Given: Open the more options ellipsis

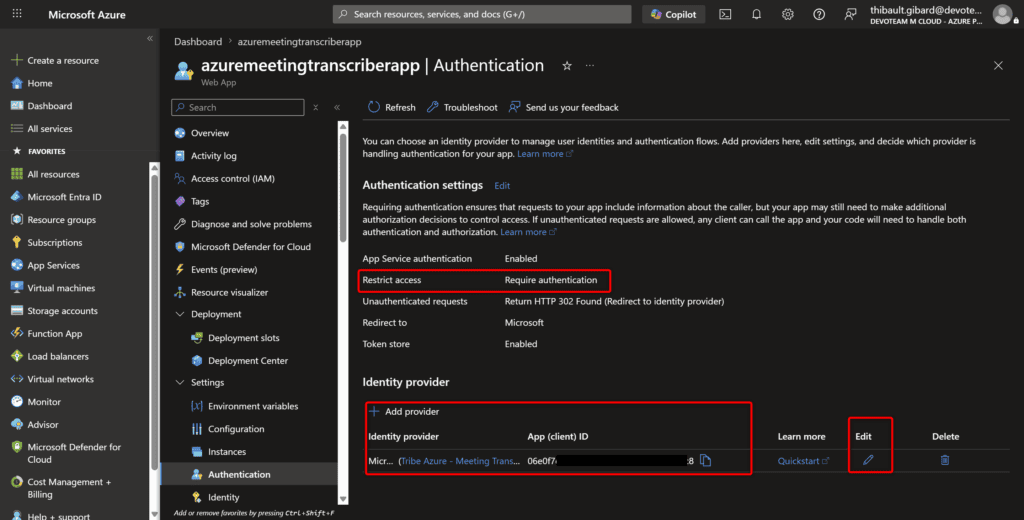Looking at the screenshot, I should click(590, 65).
